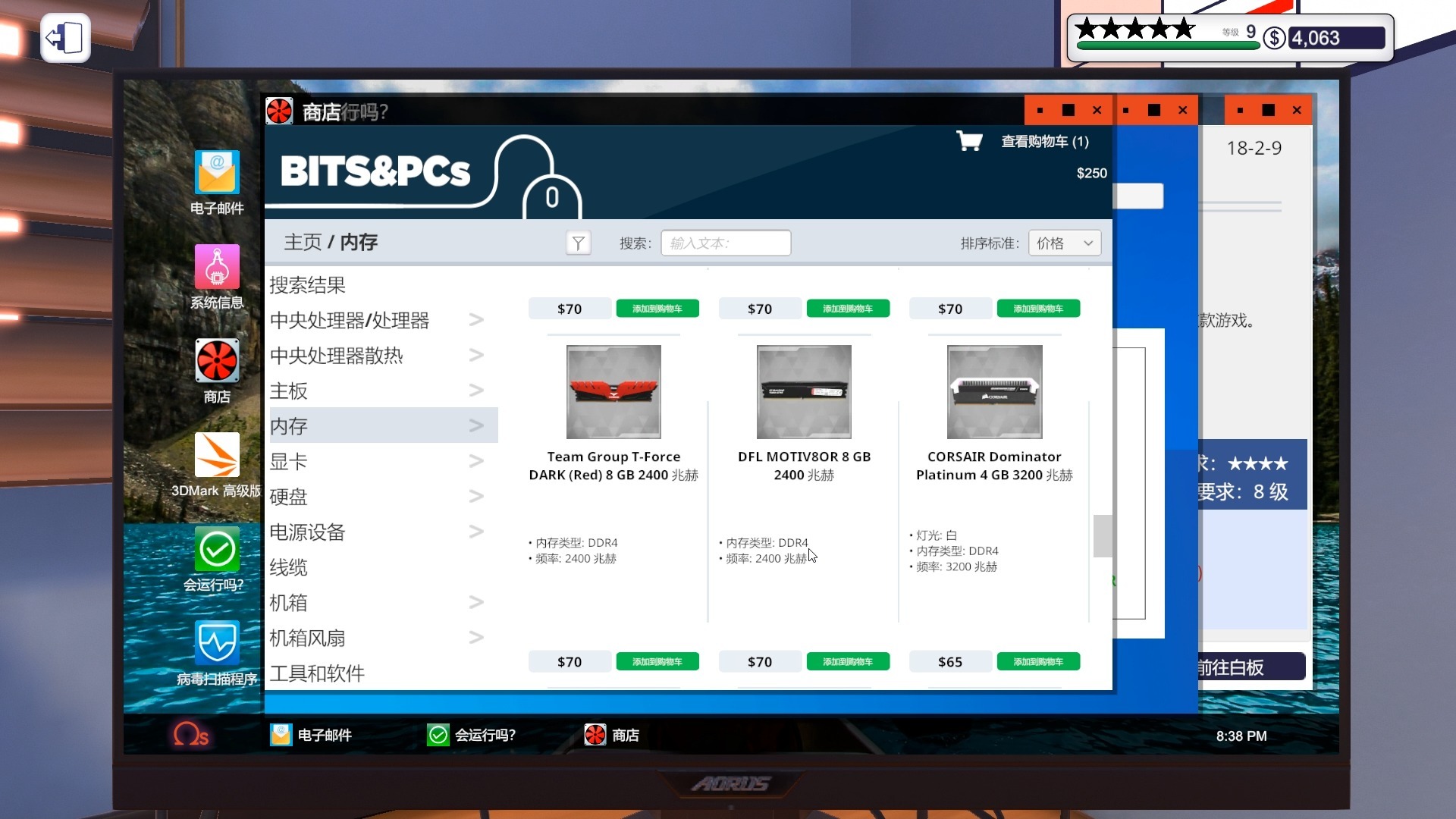Open the sort-by price dropdown

tap(1064, 243)
